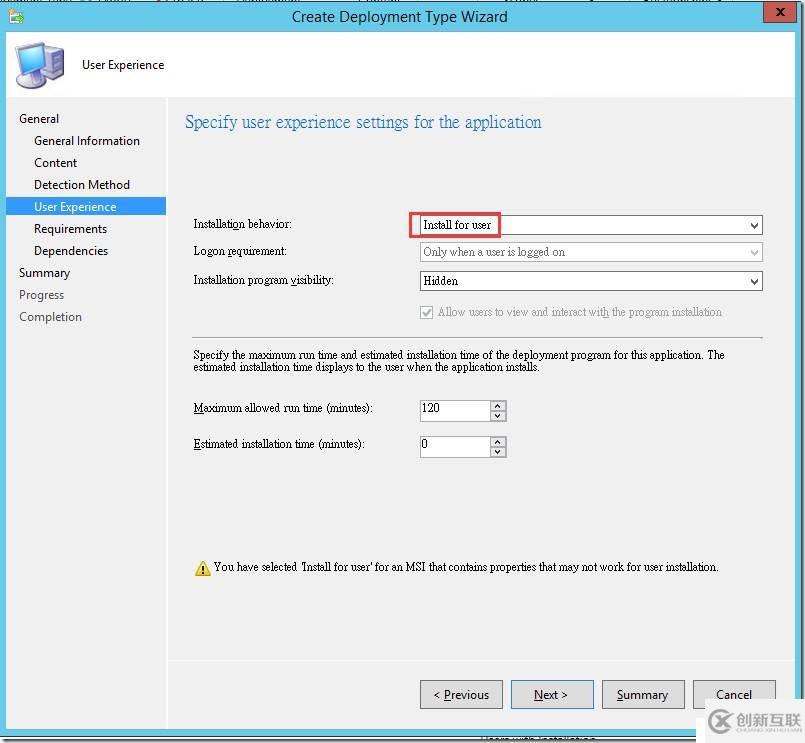Click the 'Installation program visibility:' label
The height and width of the screenshot is (743, 805).
pyautogui.click(x=263, y=280)
